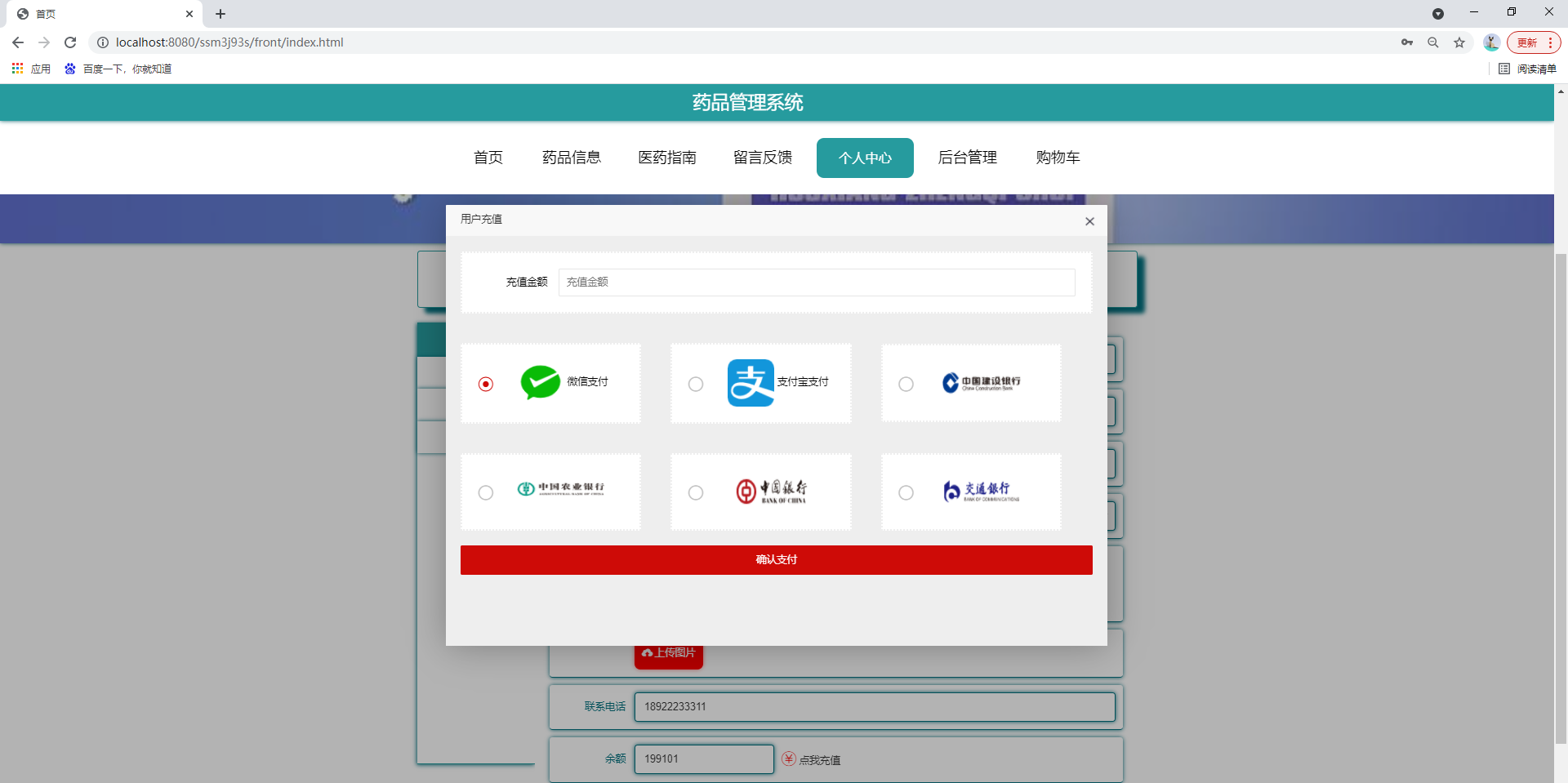Click the Bank of Communications logo
The width and height of the screenshot is (1568, 783).
(981, 491)
